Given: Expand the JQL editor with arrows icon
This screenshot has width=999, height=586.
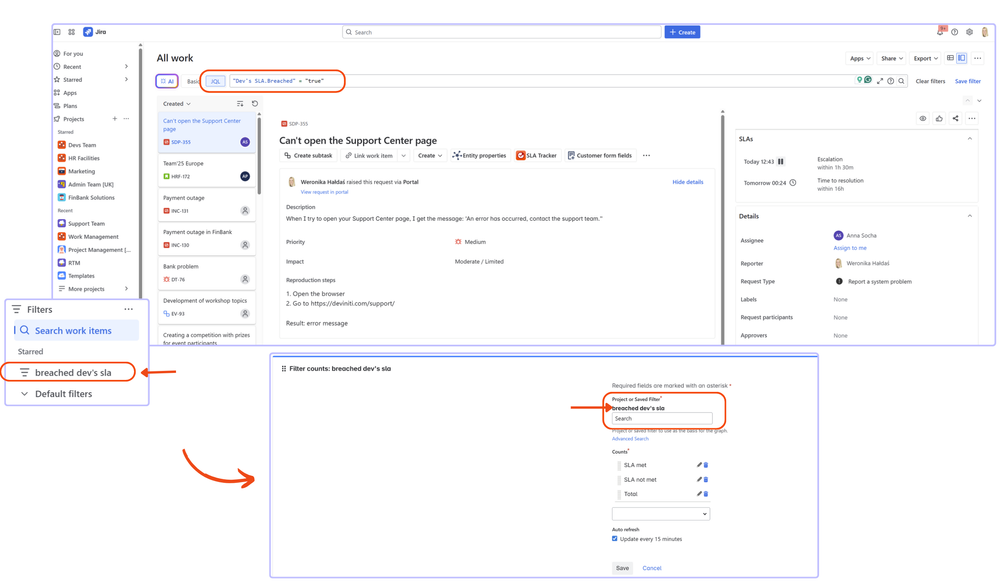Looking at the screenshot, I should (x=880, y=81).
